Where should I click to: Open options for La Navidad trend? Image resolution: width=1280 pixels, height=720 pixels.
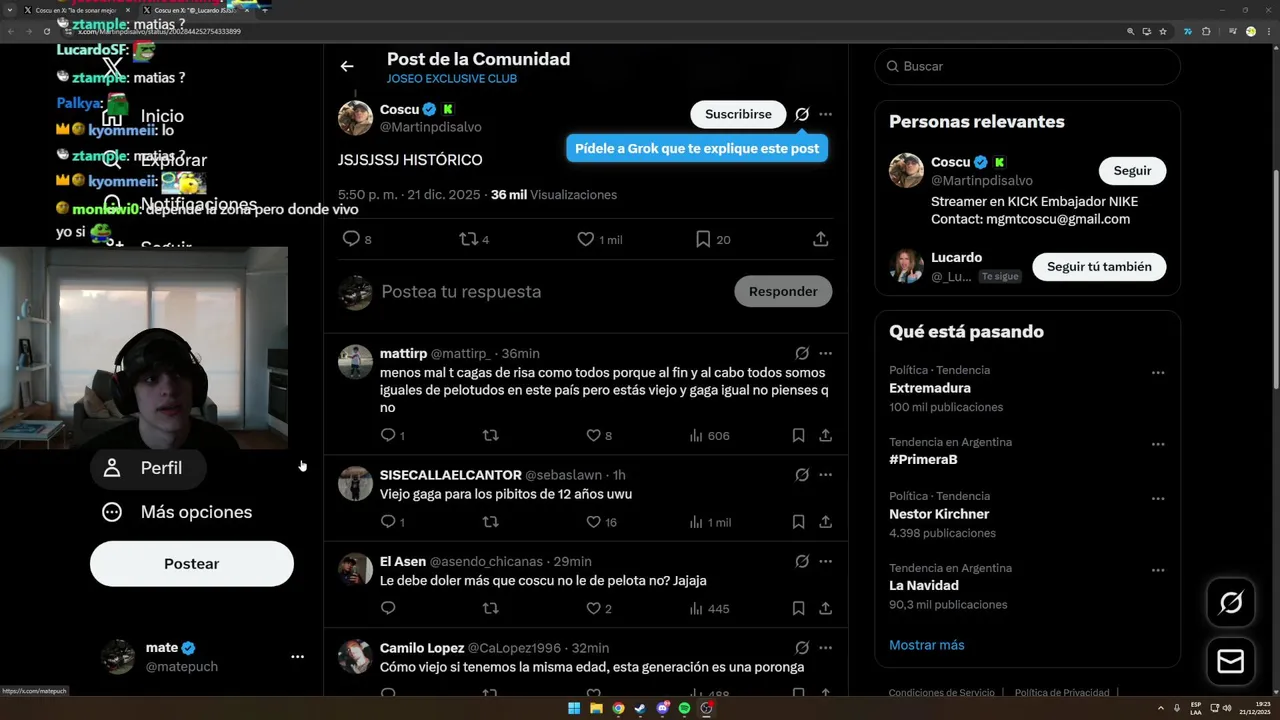coord(1157,571)
